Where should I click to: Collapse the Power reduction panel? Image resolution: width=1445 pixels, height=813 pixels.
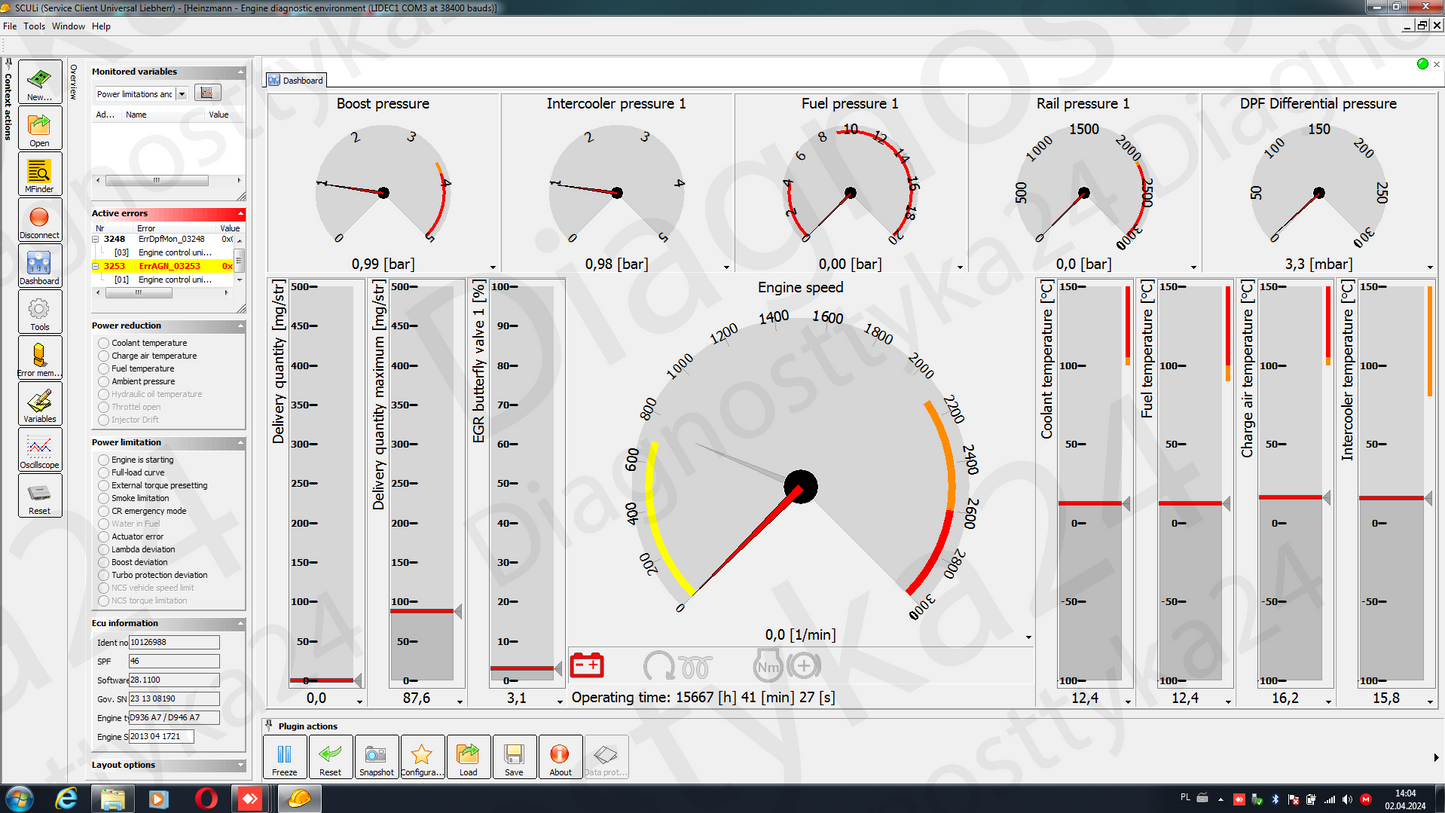pos(240,326)
